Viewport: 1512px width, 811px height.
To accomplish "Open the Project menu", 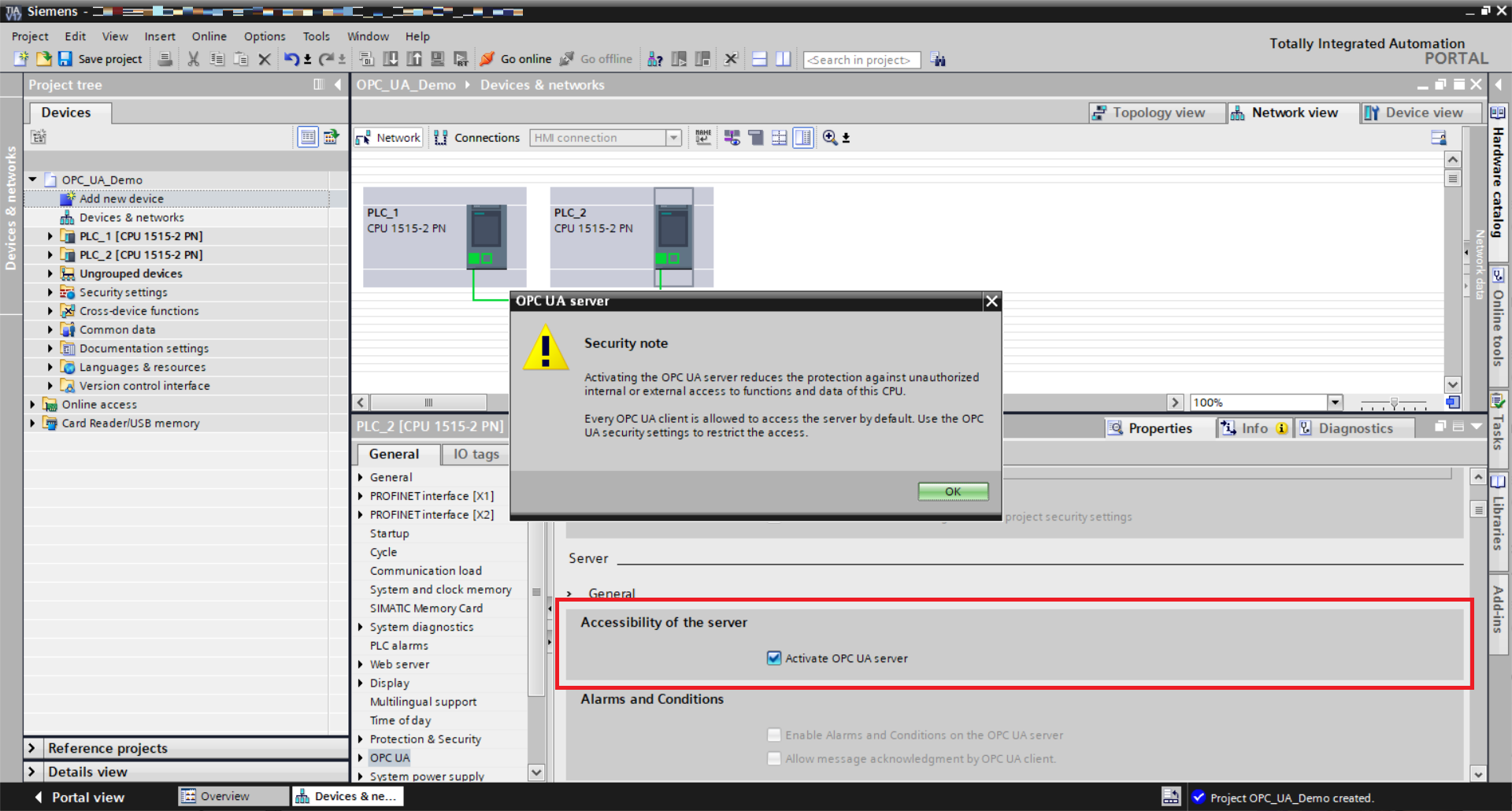I will 30,36.
